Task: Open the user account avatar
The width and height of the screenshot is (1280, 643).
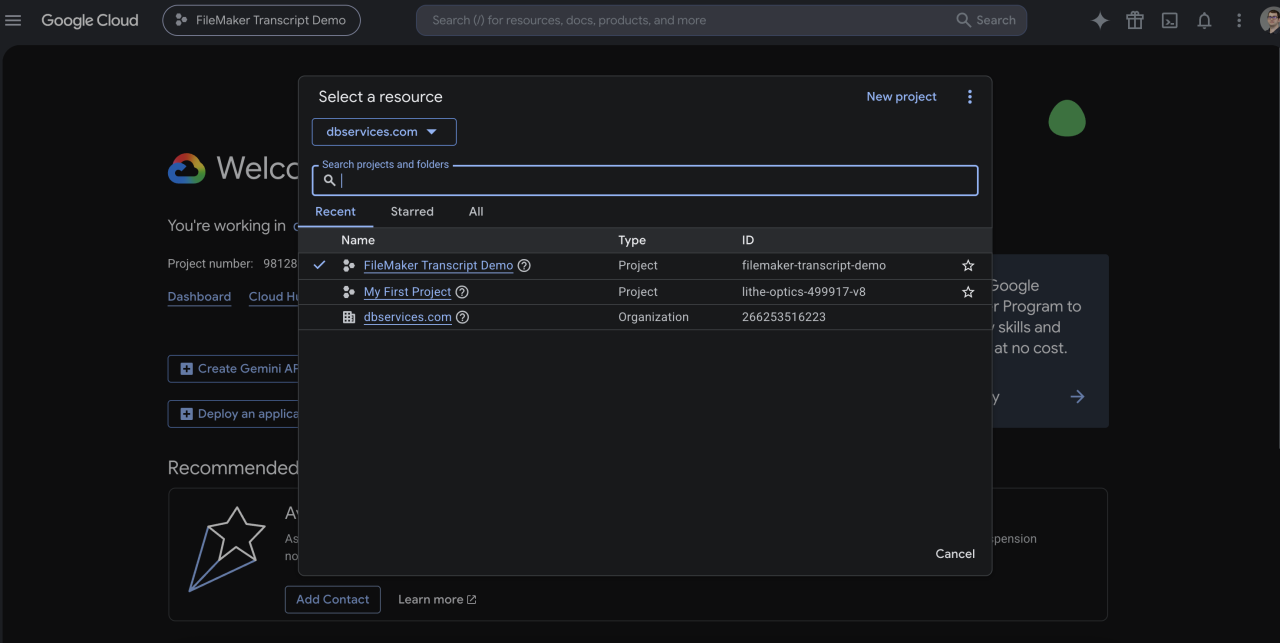Action: click(1271, 20)
